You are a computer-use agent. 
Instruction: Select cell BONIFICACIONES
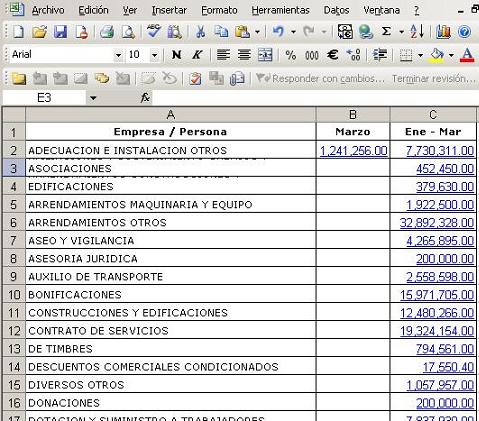pyautogui.click(x=171, y=294)
